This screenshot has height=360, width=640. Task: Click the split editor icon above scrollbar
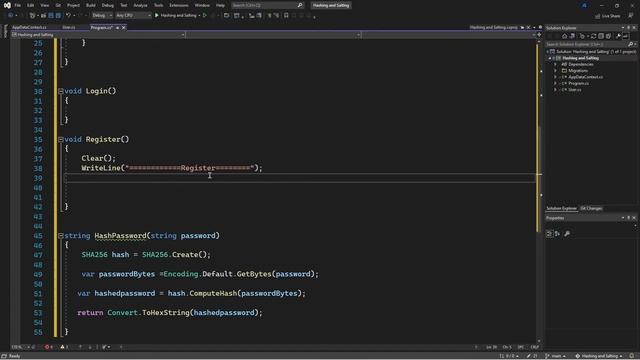tap(539, 35)
